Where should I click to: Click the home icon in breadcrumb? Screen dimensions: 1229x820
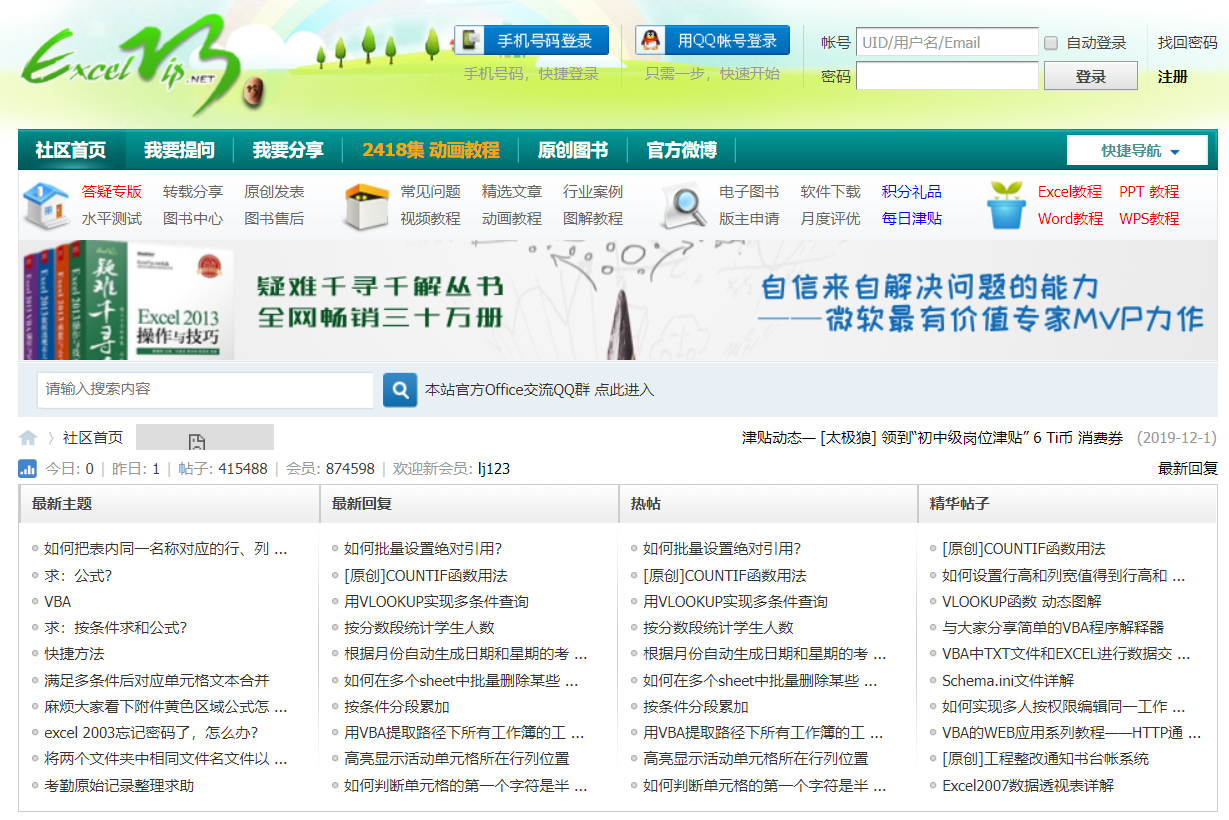(x=28, y=438)
